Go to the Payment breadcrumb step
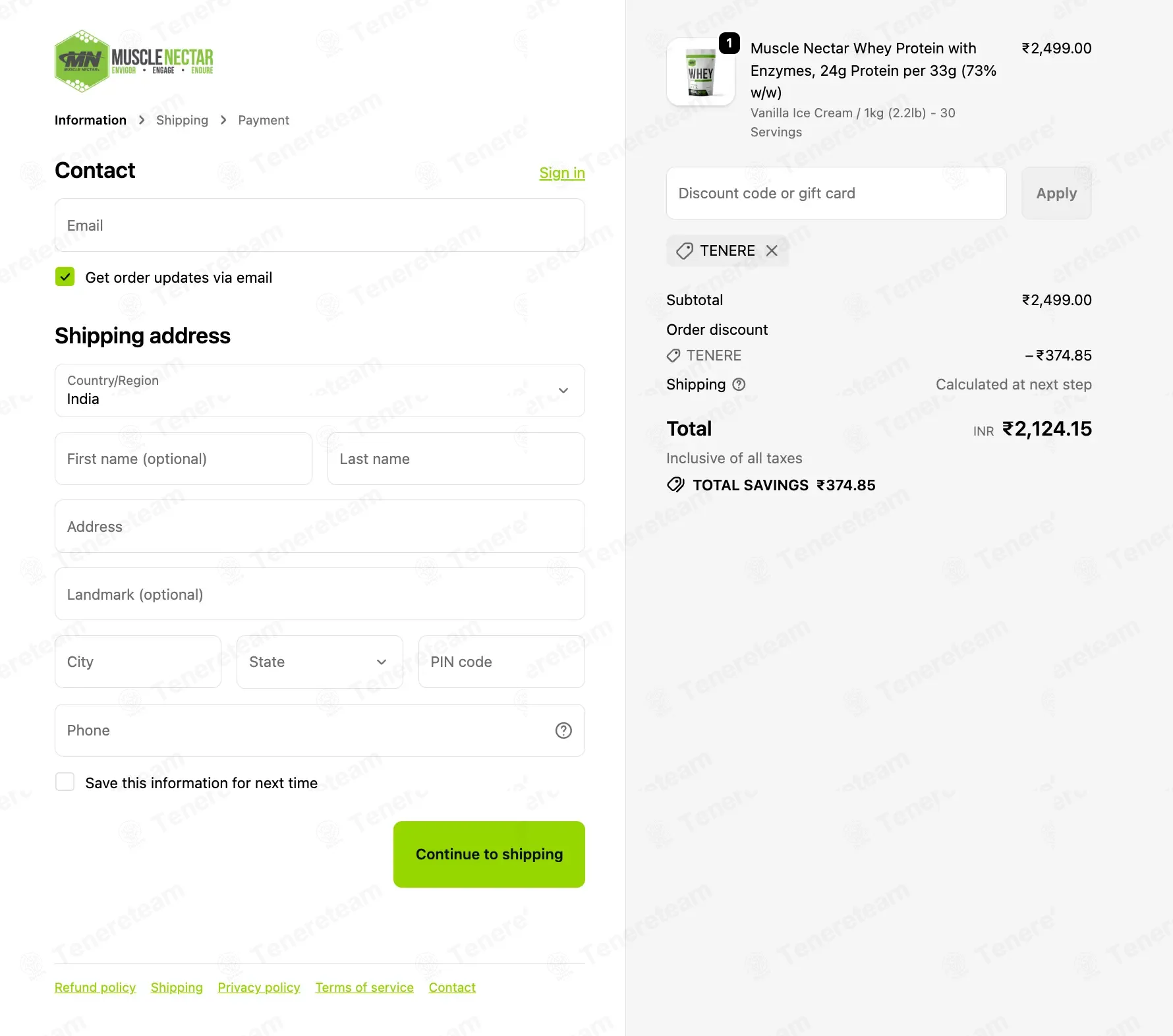The width and height of the screenshot is (1173, 1036). pos(264,120)
